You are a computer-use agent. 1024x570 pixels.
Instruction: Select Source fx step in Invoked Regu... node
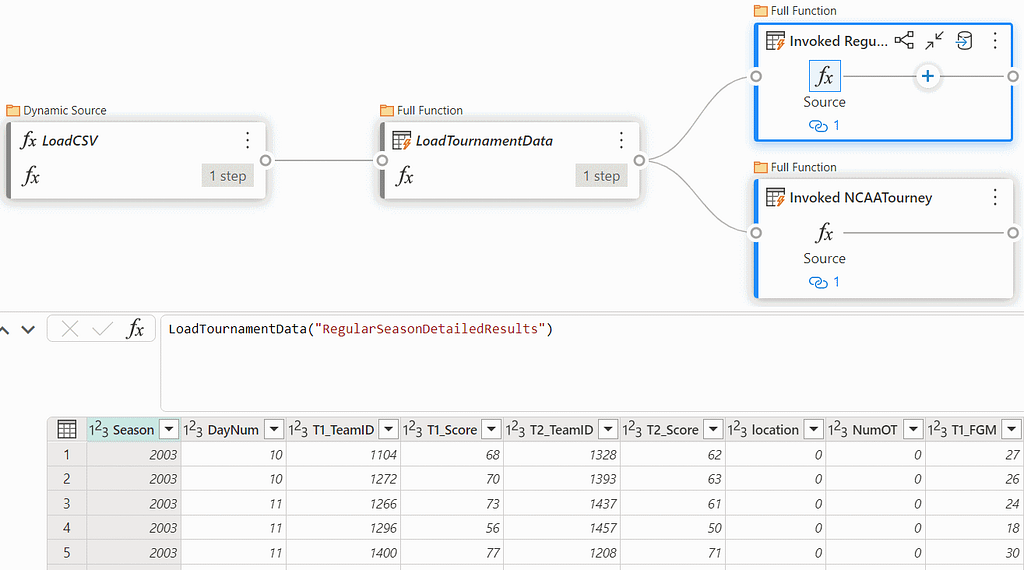click(824, 76)
